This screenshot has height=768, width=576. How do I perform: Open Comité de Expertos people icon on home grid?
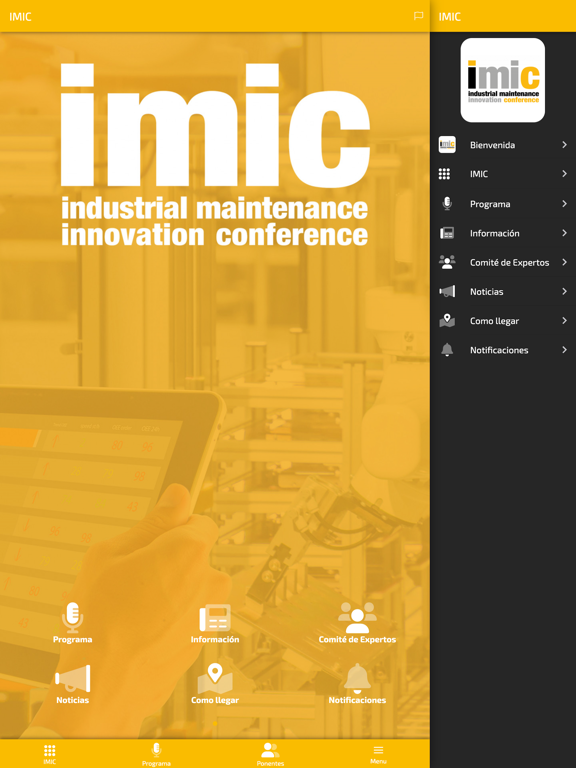(357, 618)
